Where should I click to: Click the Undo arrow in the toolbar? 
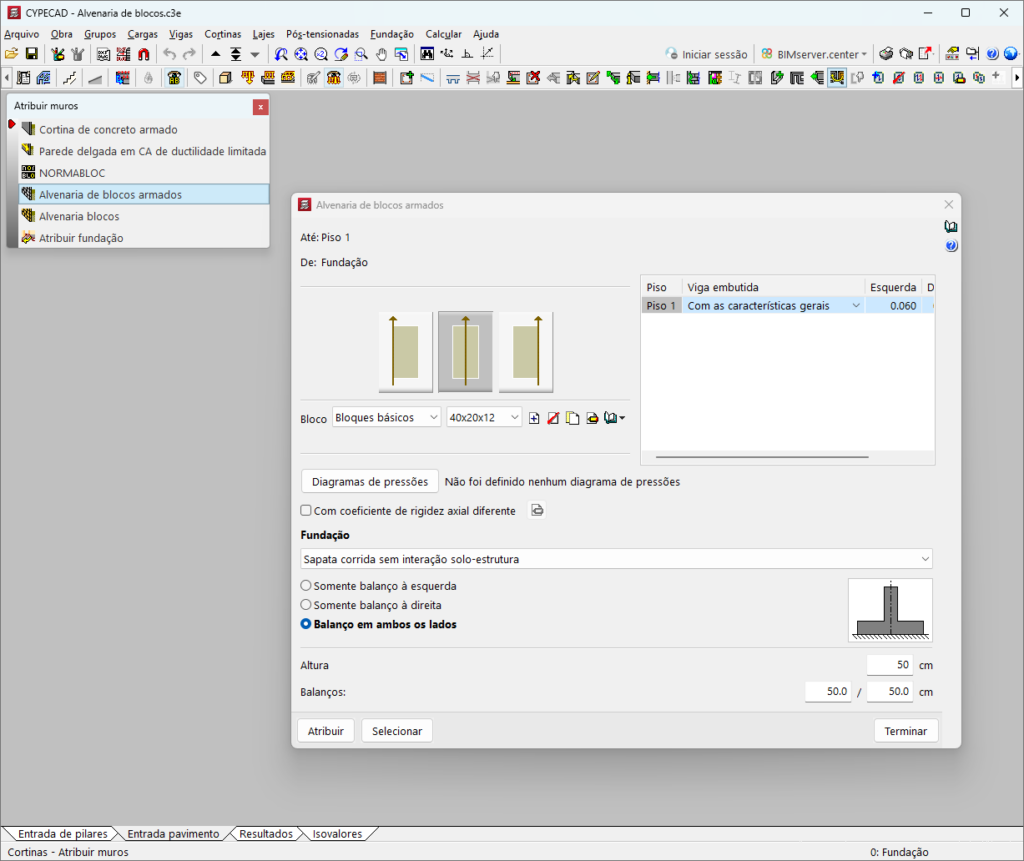click(x=169, y=54)
